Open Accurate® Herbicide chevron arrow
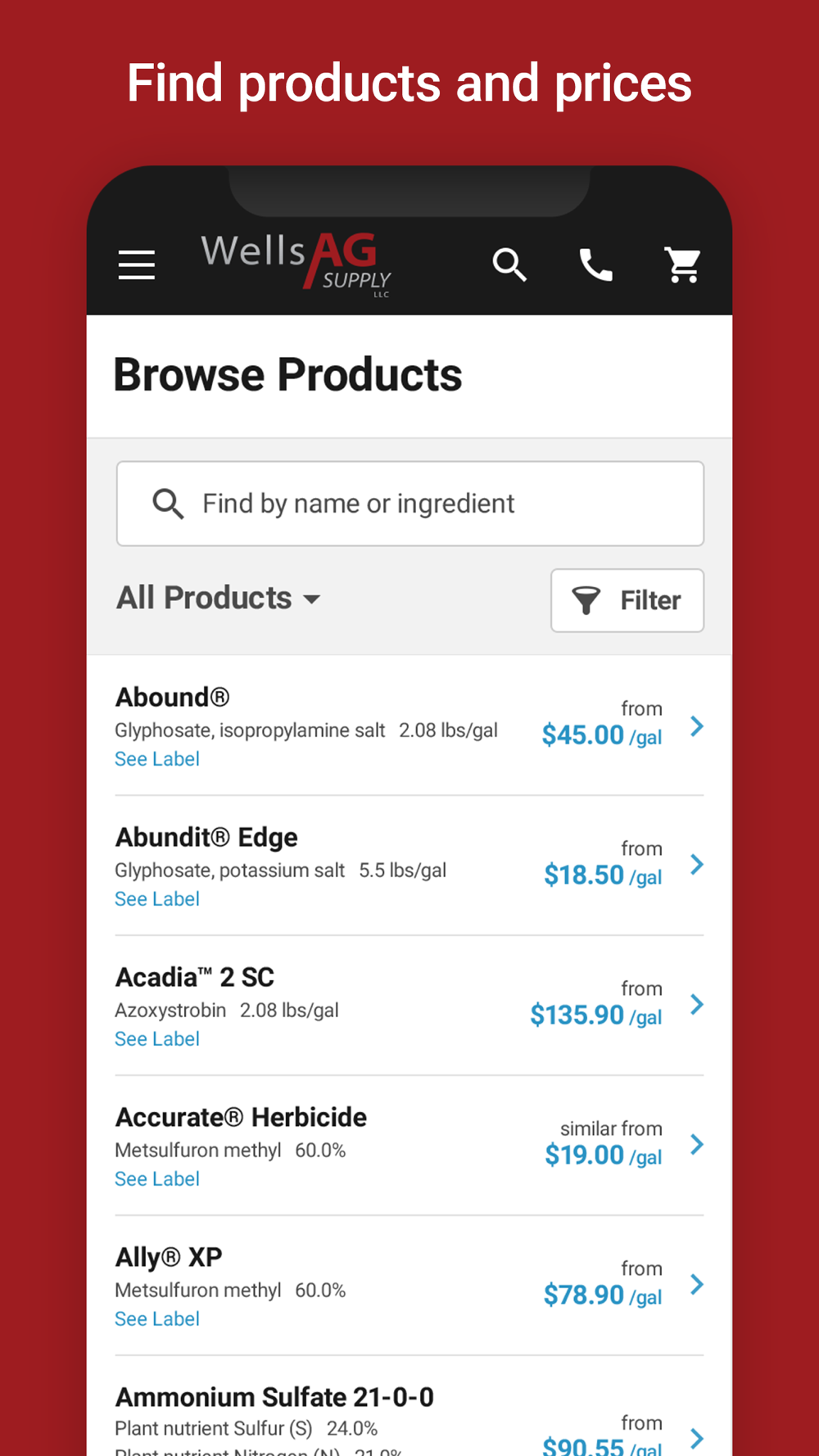Screen dimensions: 819x1456 pyautogui.click(x=697, y=1145)
